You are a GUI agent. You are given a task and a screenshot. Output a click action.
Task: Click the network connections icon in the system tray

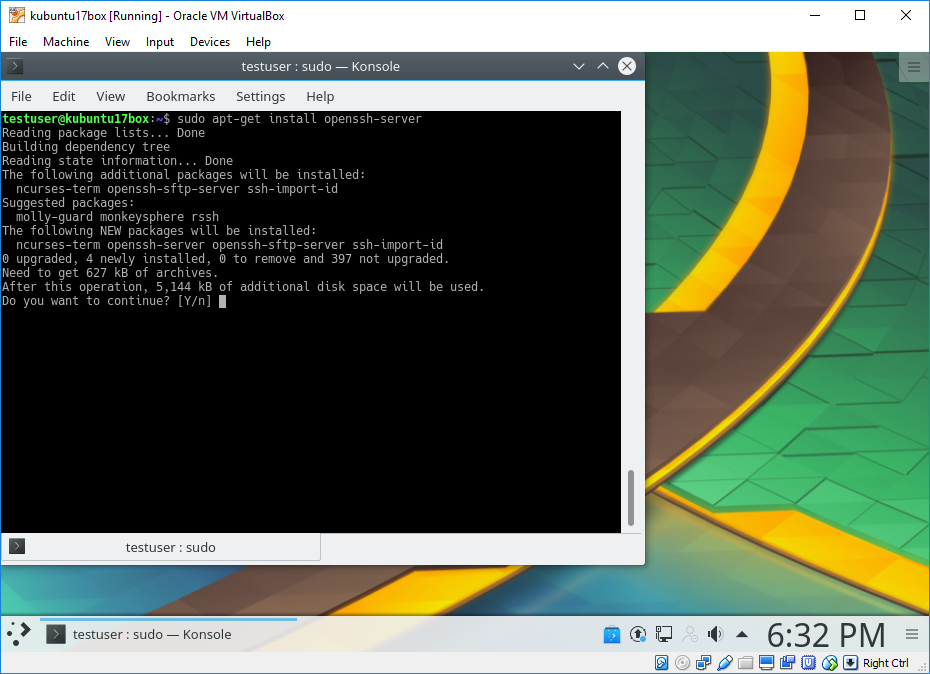(663, 634)
